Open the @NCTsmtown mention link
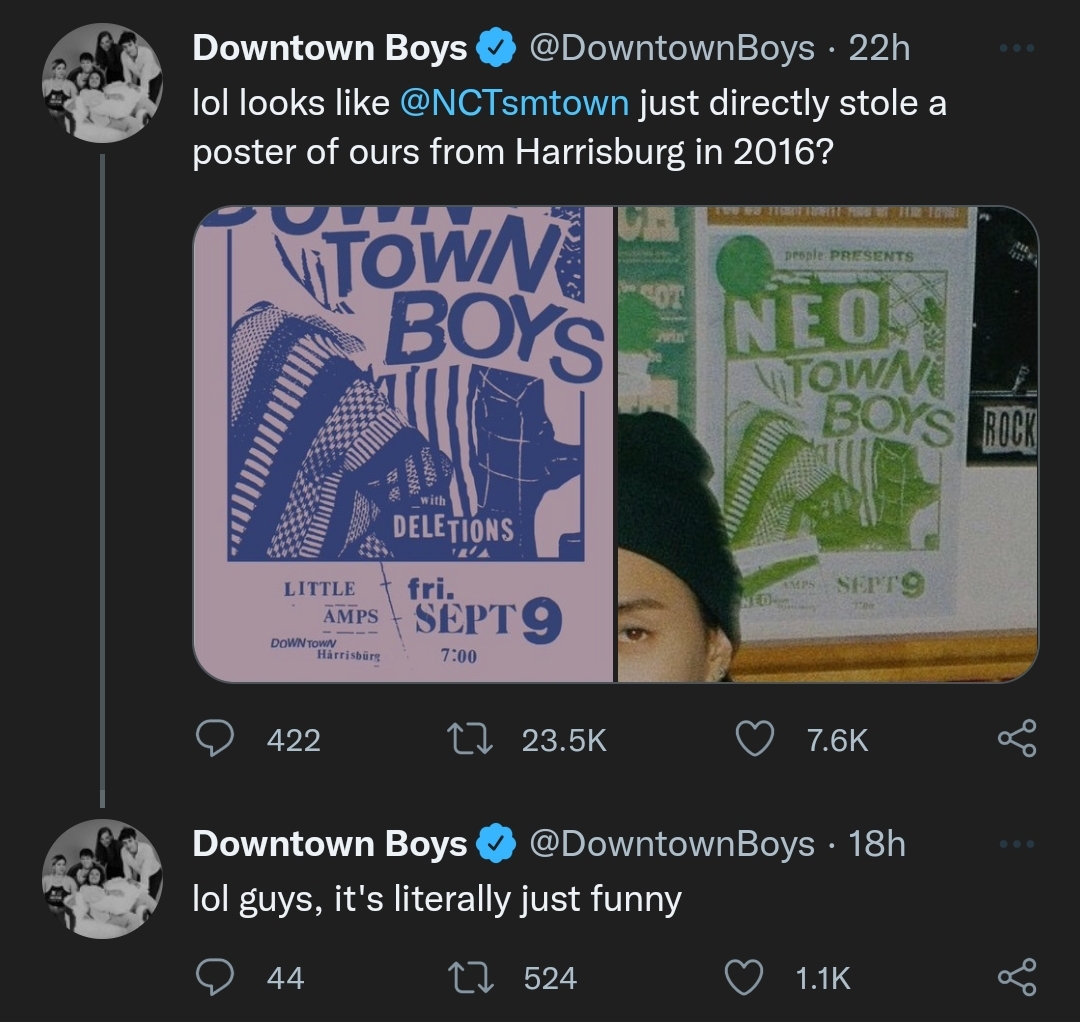This screenshot has height=1022, width=1080. [x=514, y=103]
